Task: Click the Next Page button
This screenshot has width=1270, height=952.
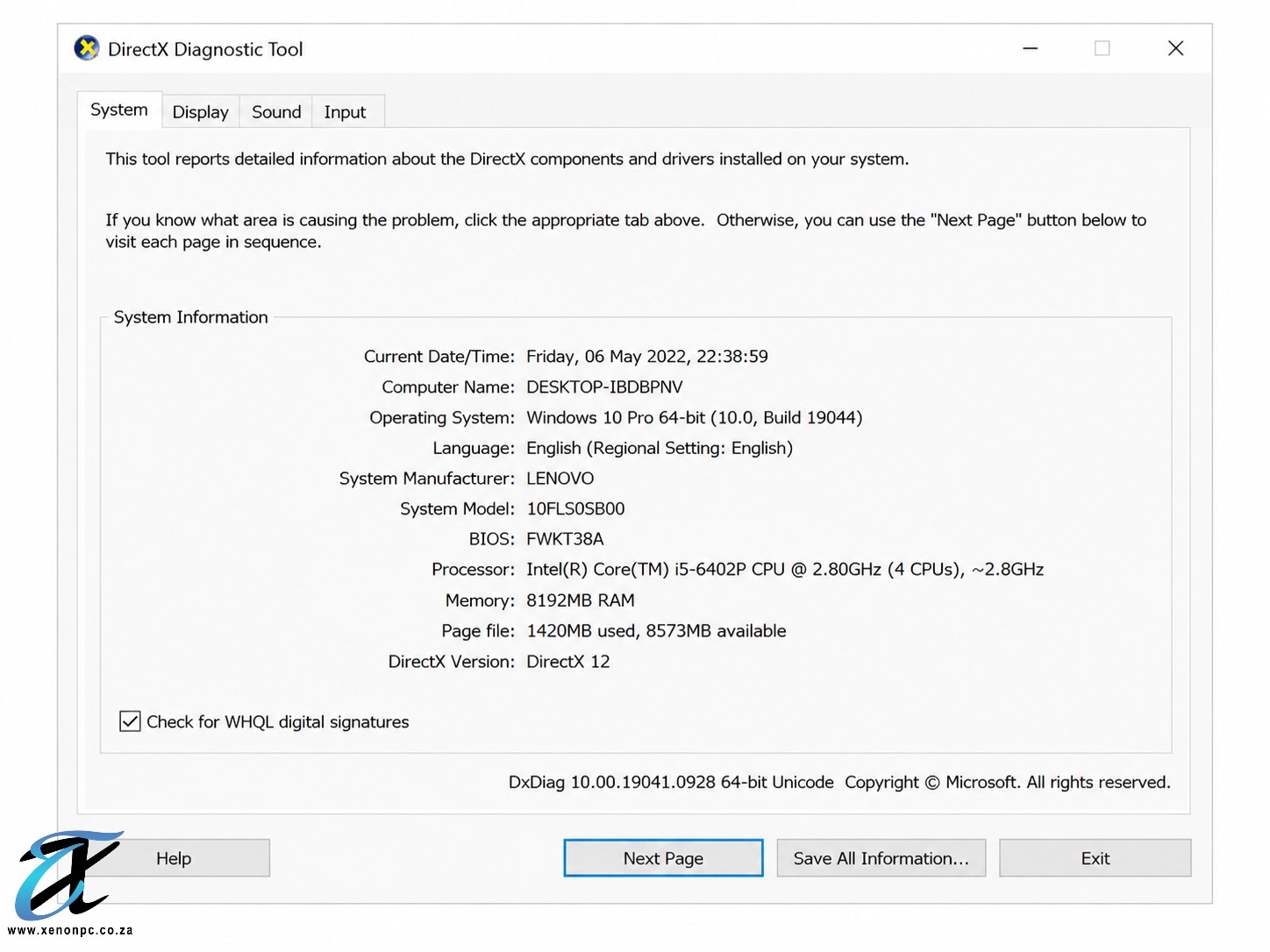Action: 663,858
